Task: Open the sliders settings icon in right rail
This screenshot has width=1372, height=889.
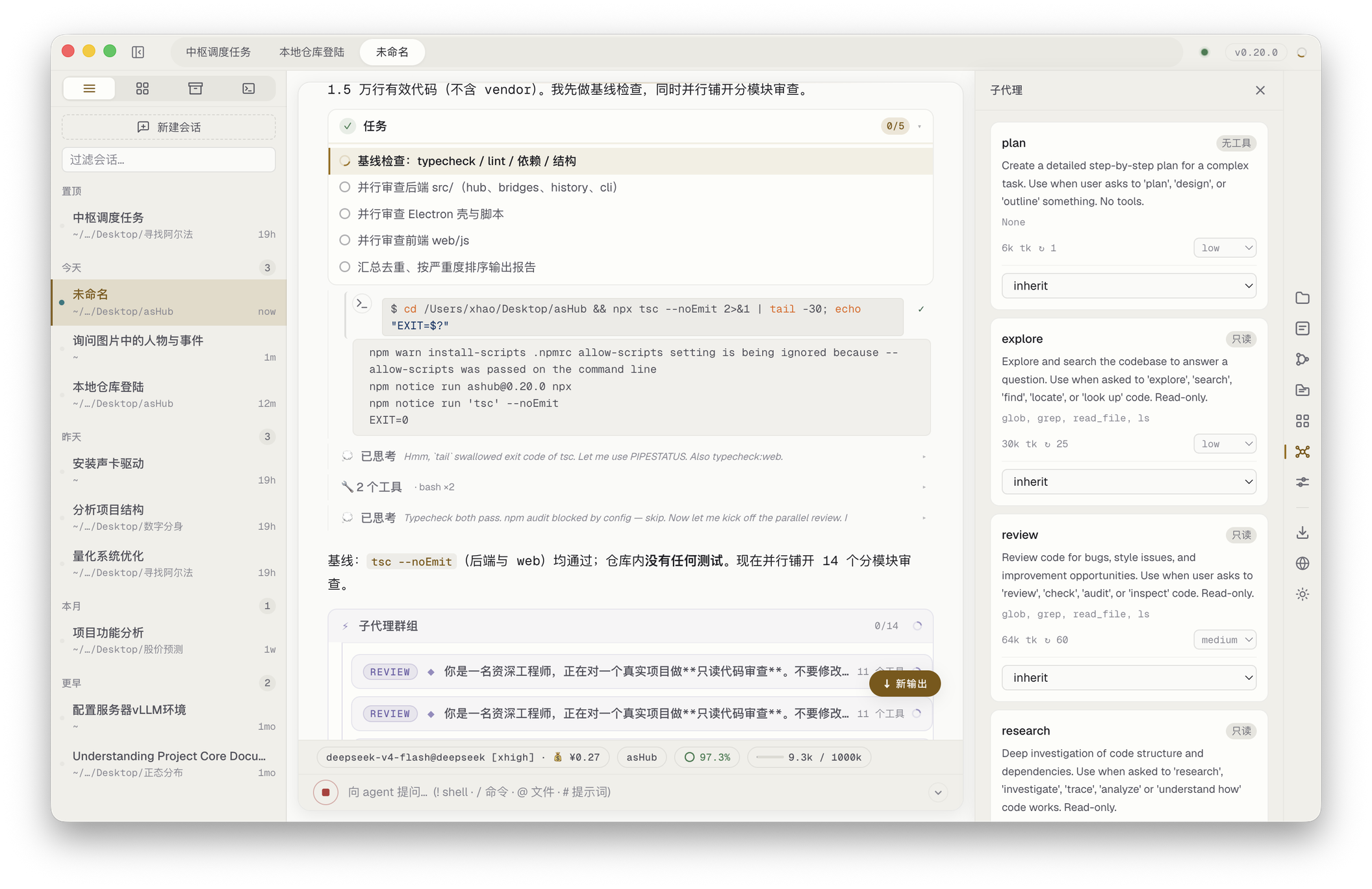Action: point(1302,482)
